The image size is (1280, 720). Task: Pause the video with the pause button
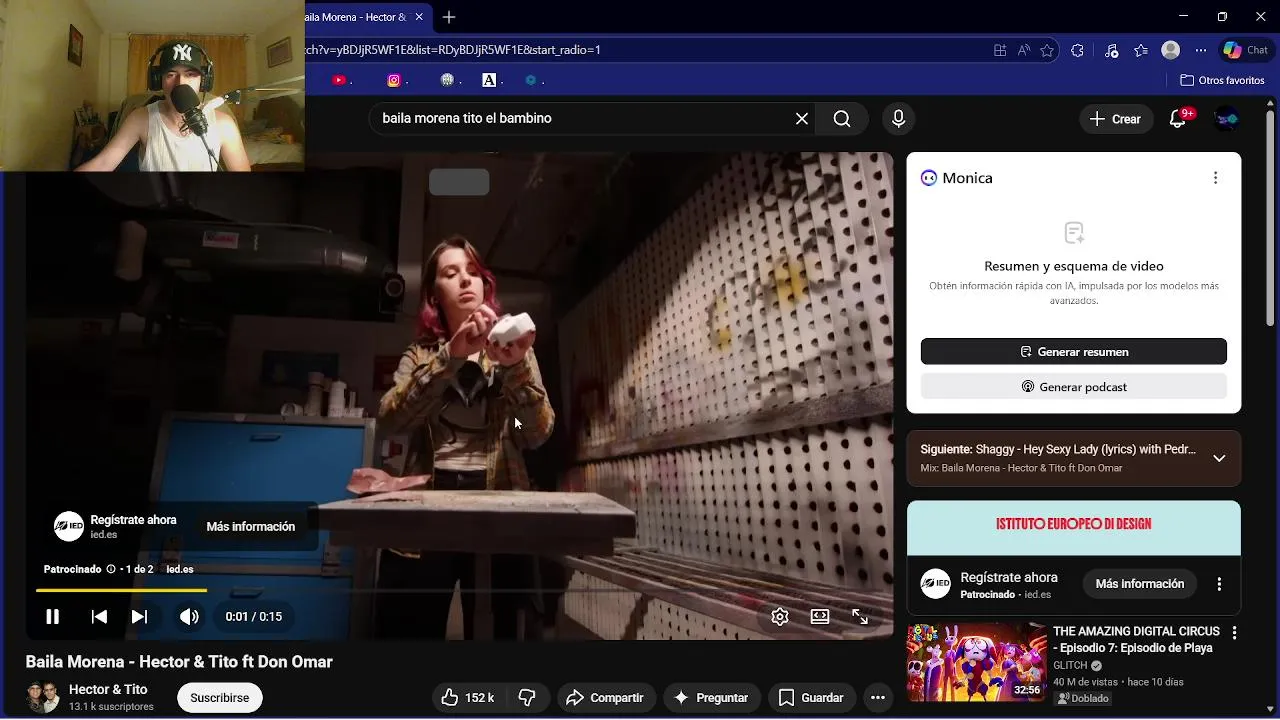[x=52, y=617]
